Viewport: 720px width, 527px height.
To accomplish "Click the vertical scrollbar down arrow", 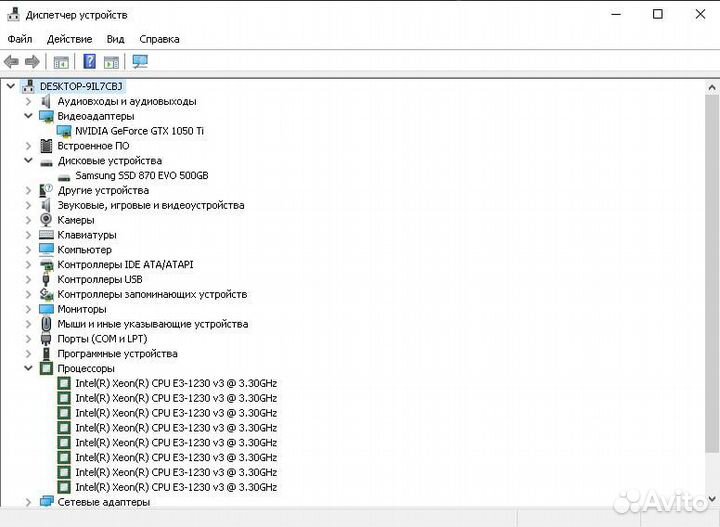I will click(711, 500).
